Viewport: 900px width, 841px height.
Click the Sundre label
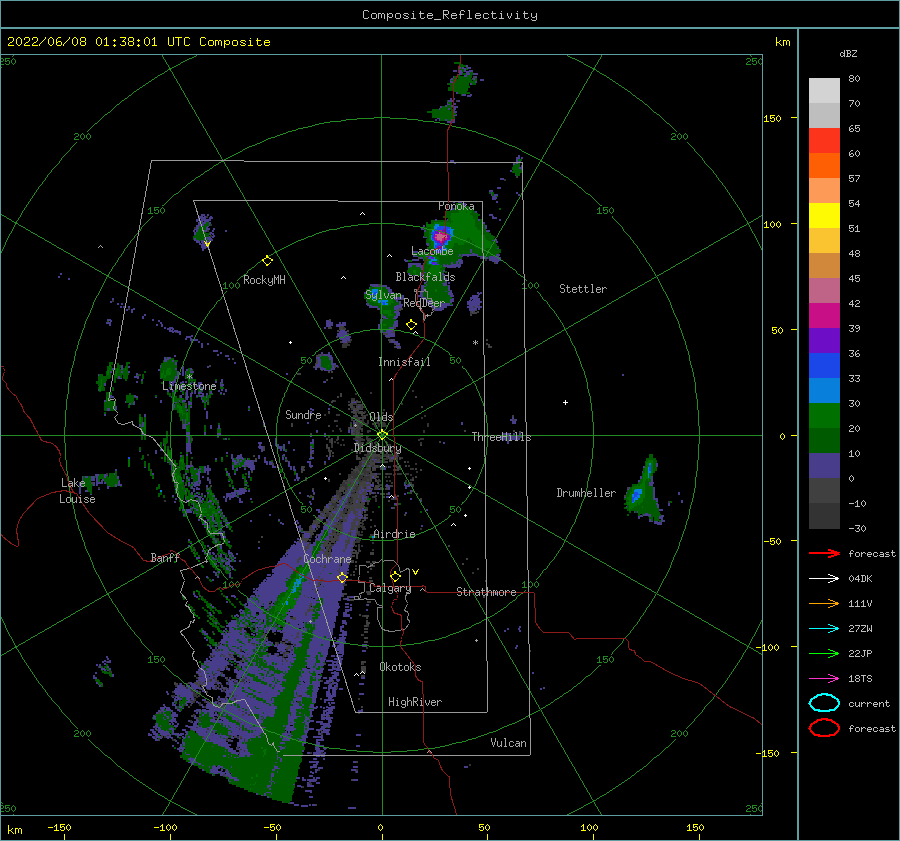click(303, 414)
